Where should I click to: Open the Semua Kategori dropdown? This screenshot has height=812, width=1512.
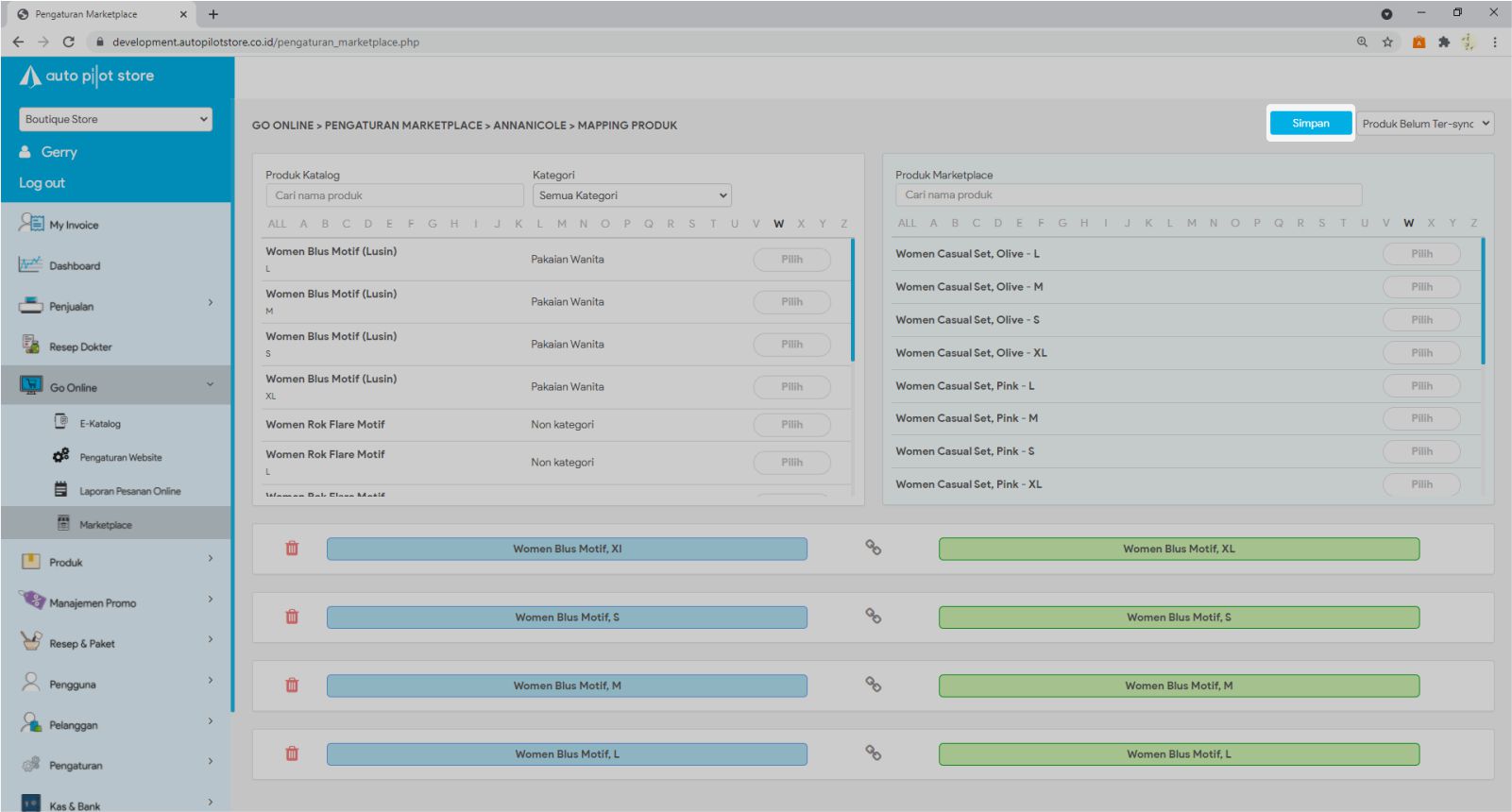(x=632, y=195)
